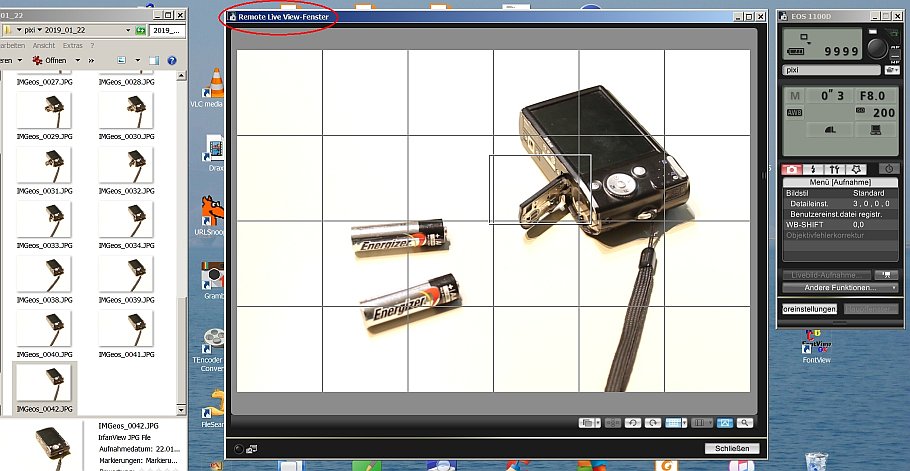Screen dimensions: 910x471
Task: Click the AWB white balance setting
Action: coord(795,113)
